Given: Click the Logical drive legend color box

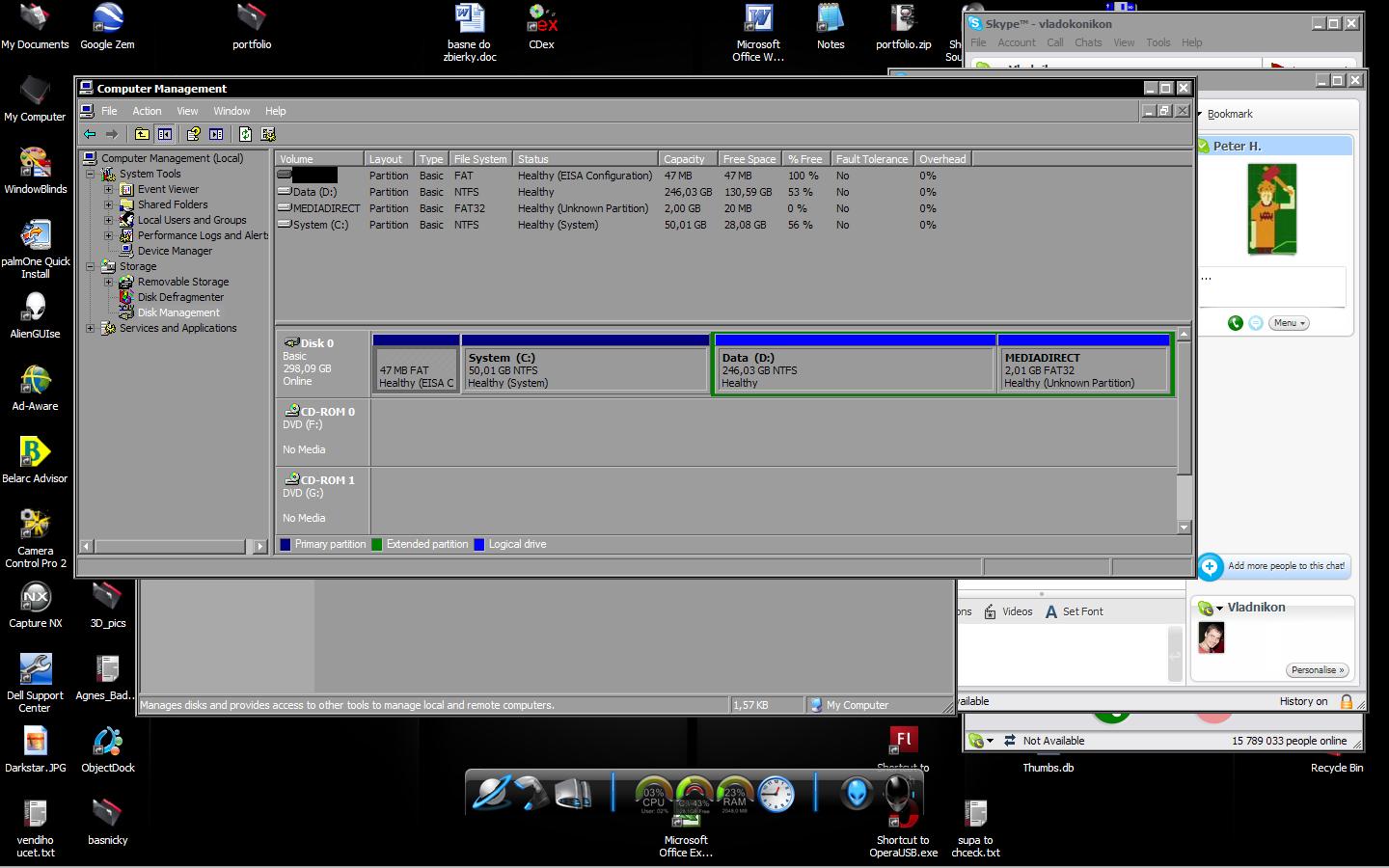Looking at the screenshot, I should coord(479,544).
